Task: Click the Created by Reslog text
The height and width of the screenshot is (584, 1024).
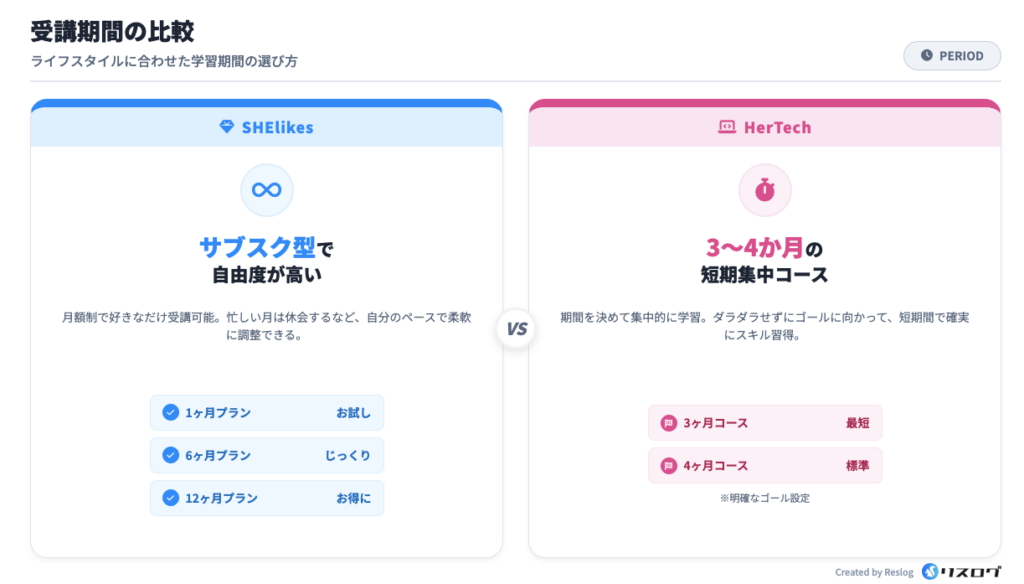Action: coord(874,573)
